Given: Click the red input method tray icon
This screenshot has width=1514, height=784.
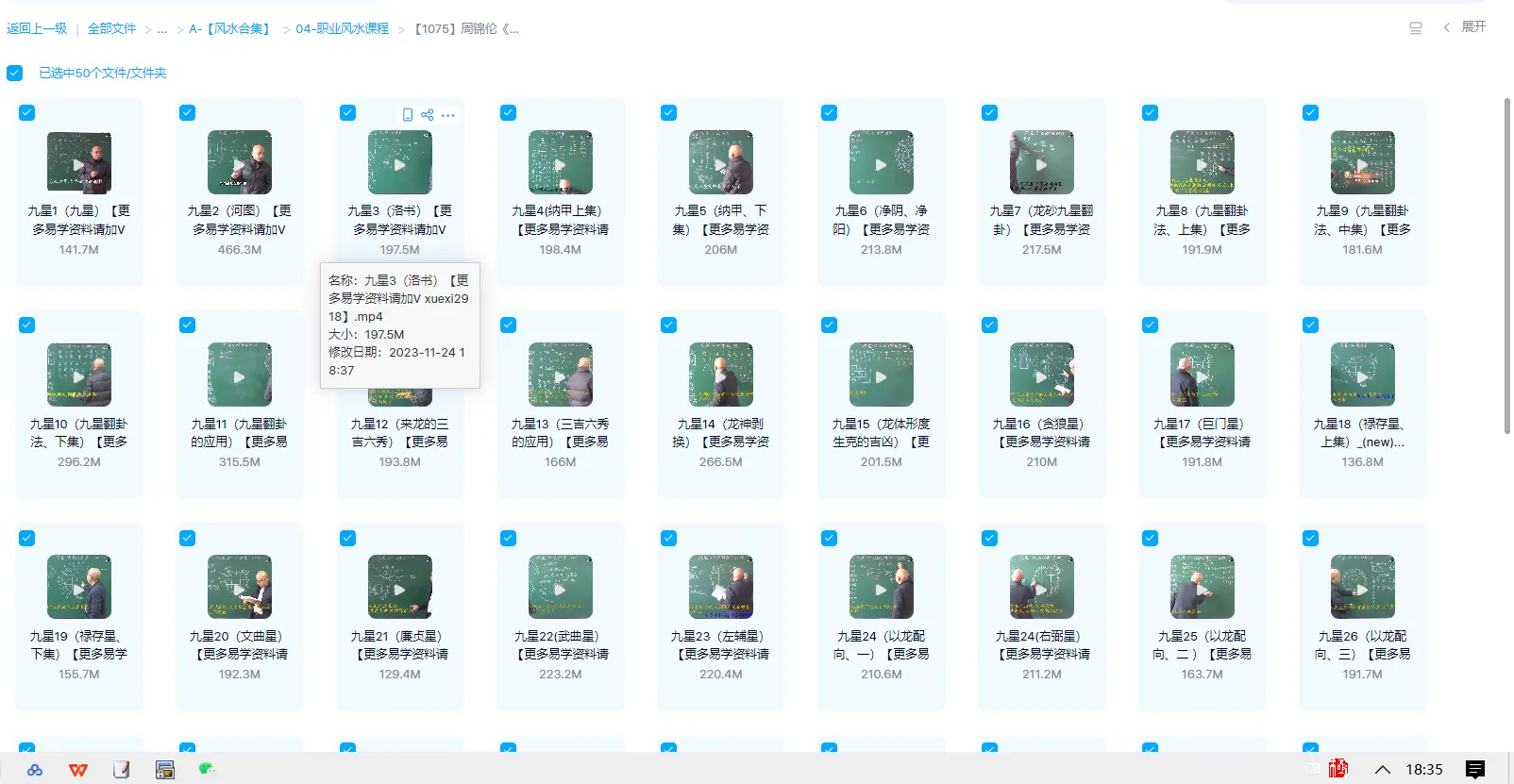Looking at the screenshot, I should click(x=1338, y=769).
